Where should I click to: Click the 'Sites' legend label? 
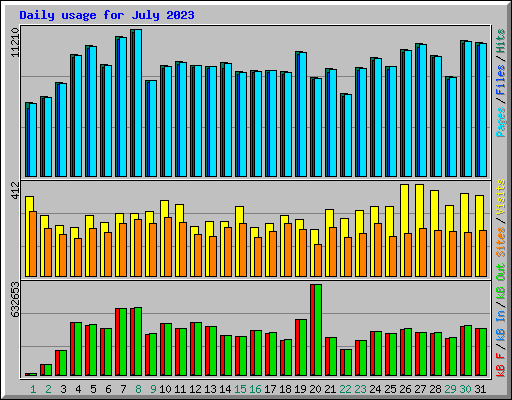coord(501,242)
